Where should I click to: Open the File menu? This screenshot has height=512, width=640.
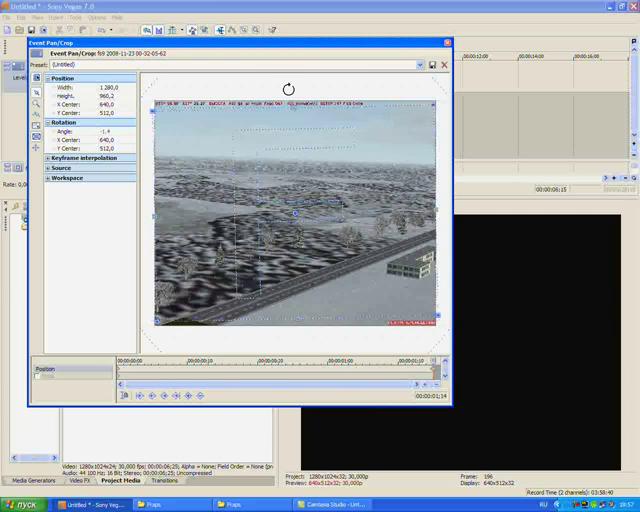(7, 18)
